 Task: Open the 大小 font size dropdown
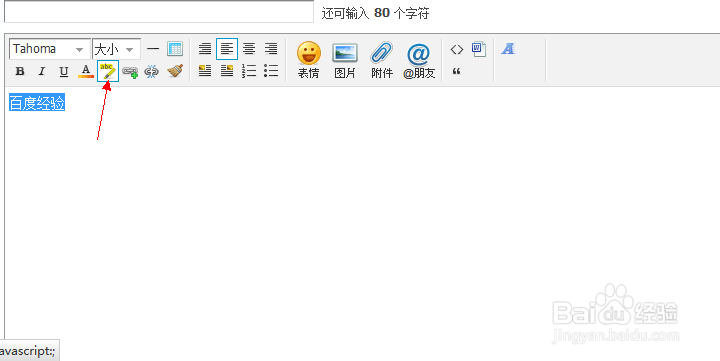(x=116, y=49)
